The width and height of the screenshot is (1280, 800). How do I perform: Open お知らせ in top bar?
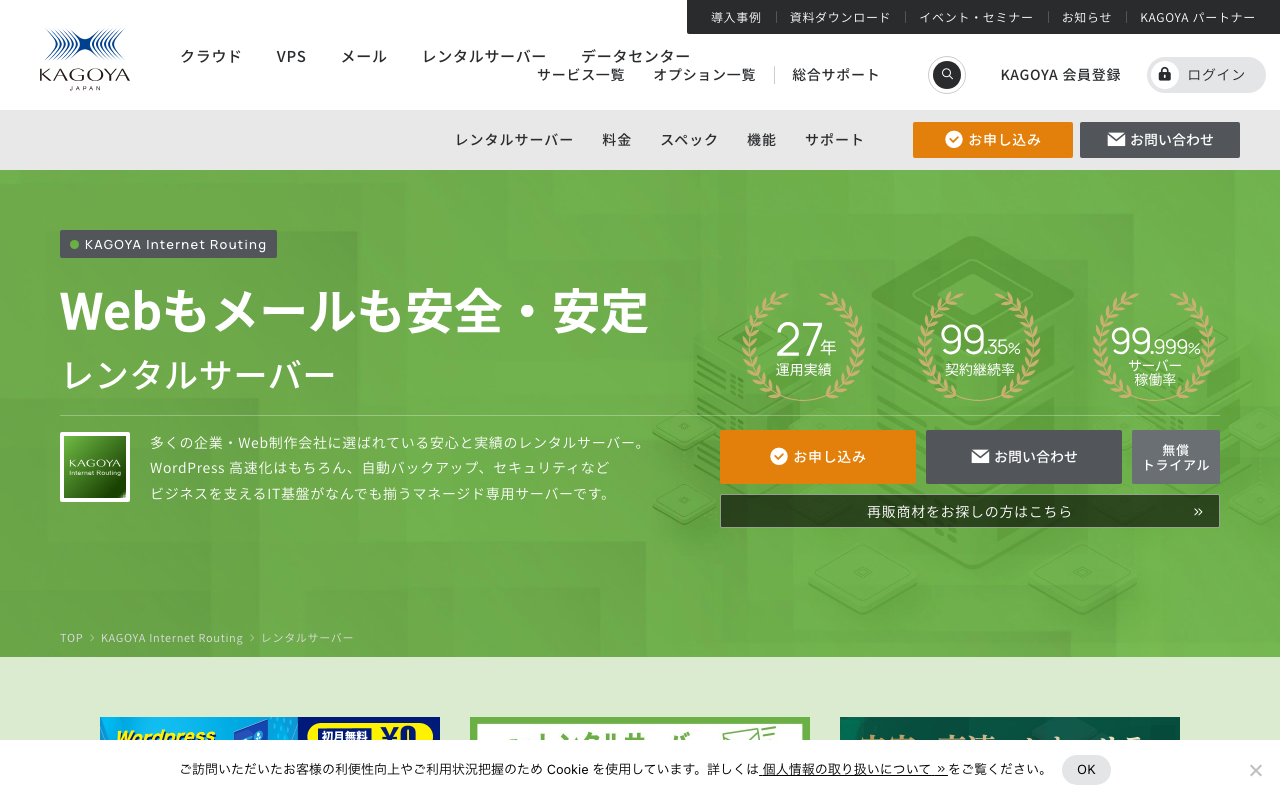click(1087, 17)
